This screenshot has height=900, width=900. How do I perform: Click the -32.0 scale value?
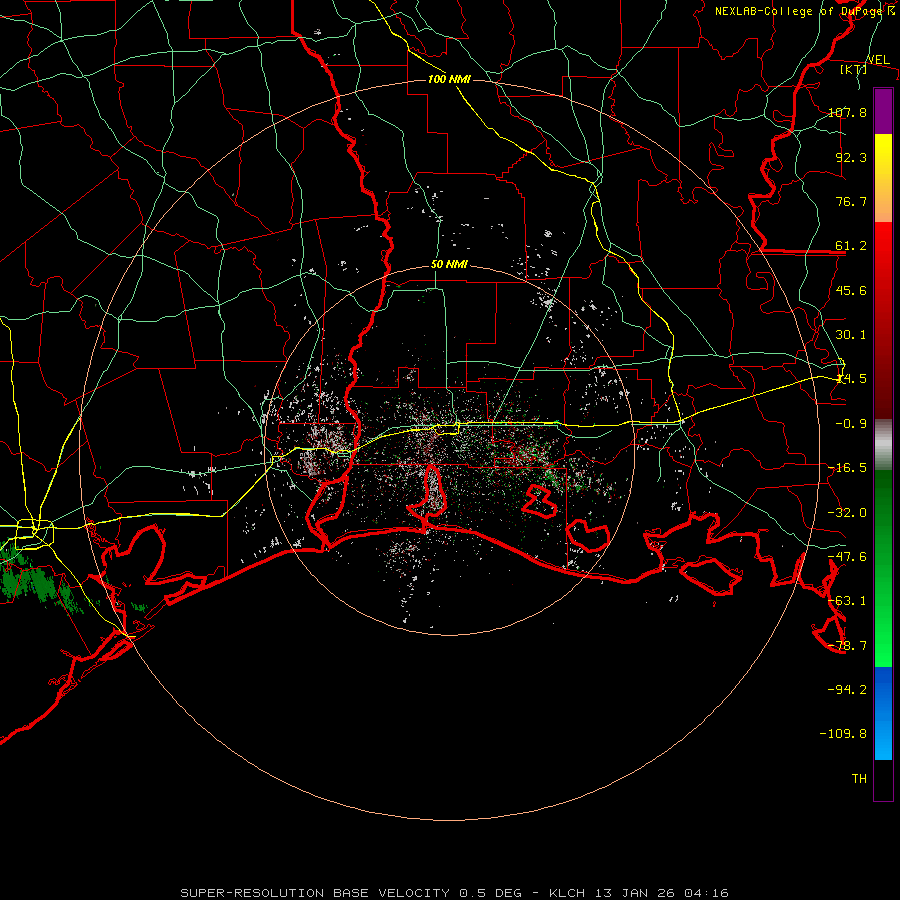tap(847, 513)
